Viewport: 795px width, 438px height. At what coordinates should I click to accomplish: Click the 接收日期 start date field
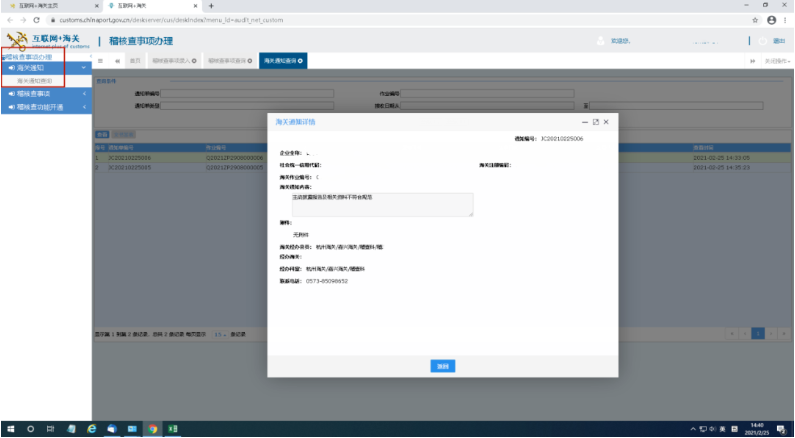click(487, 105)
